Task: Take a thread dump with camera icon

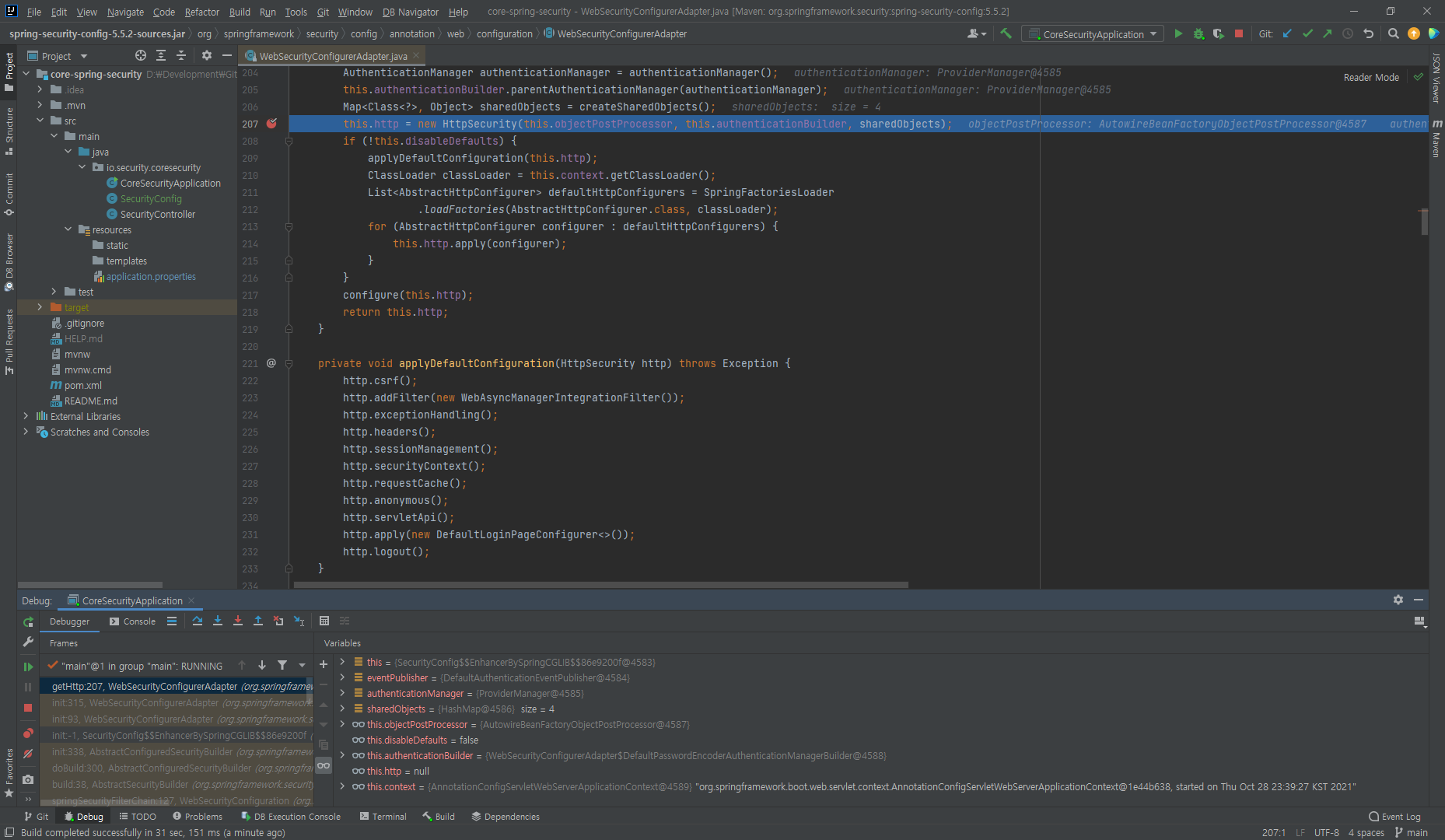Action: pyautogui.click(x=28, y=779)
